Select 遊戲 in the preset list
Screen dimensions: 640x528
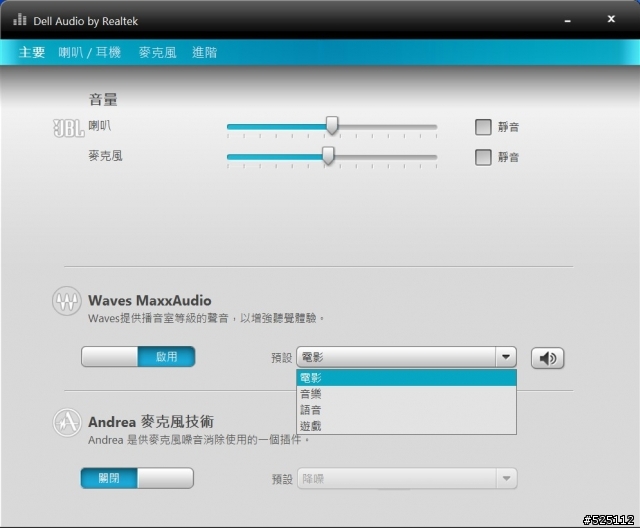[x=407, y=426]
